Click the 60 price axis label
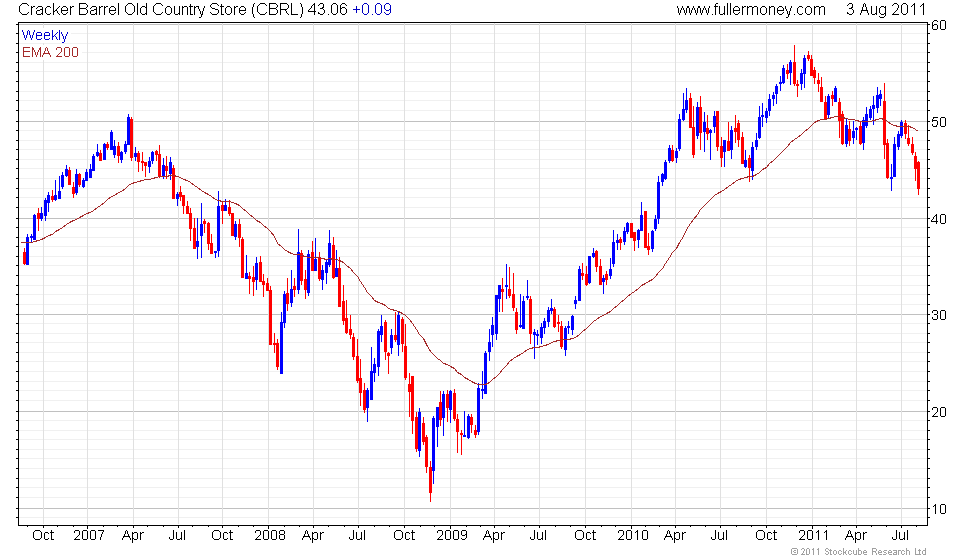This screenshot has width=980, height=560. coord(939,26)
